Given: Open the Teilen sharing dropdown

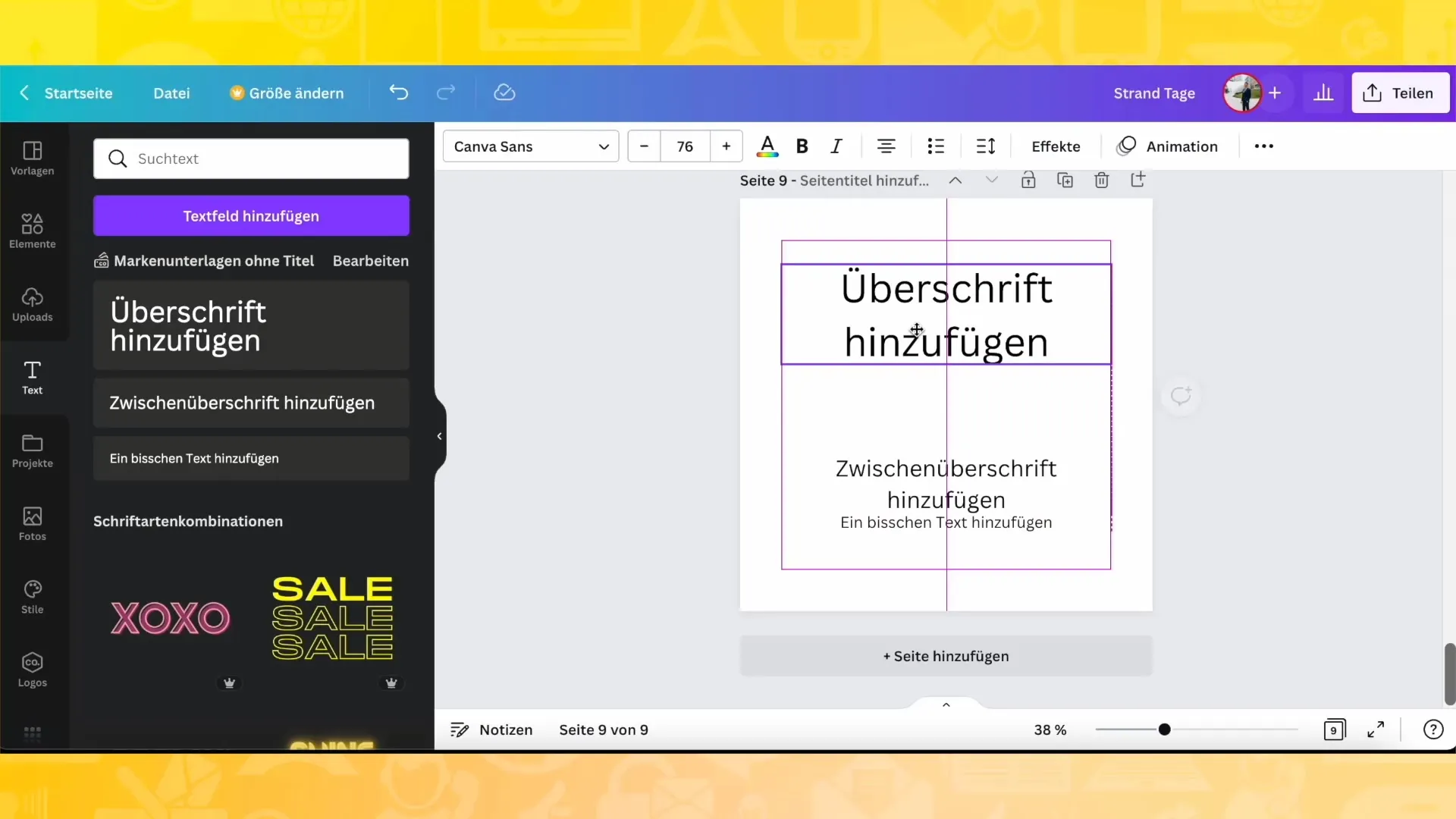Looking at the screenshot, I should [1401, 93].
